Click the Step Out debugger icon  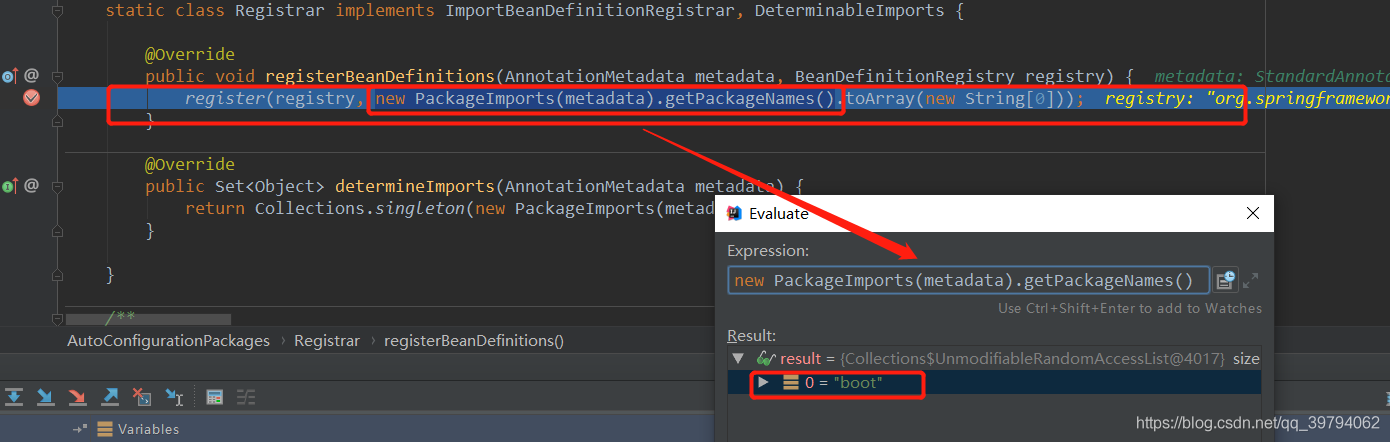click(x=110, y=397)
